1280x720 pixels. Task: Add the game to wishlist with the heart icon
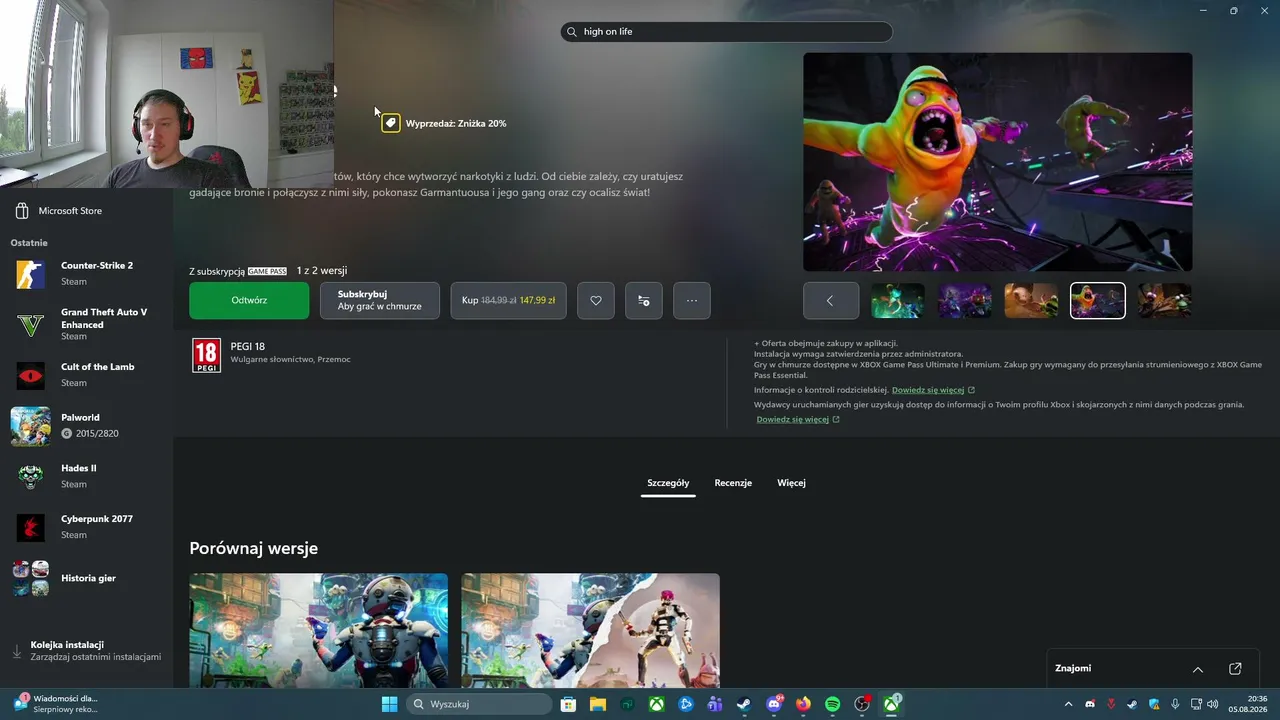[596, 300]
